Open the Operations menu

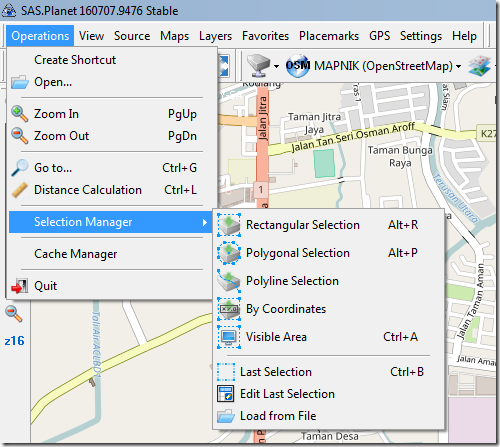(x=40, y=36)
